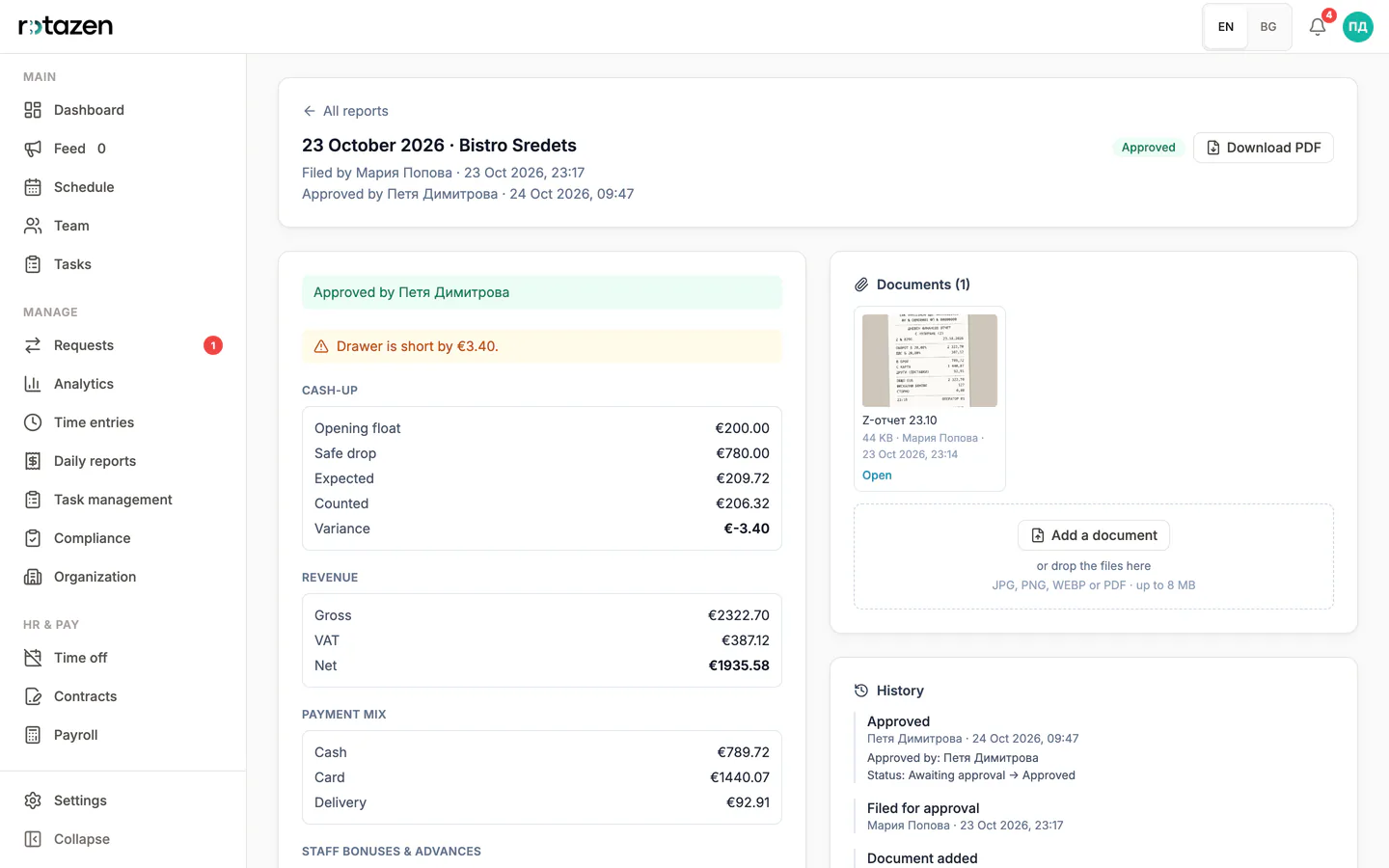The height and width of the screenshot is (868, 1389).
Task: Click the Compliance clipboard-check icon
Action: (33, 538)
